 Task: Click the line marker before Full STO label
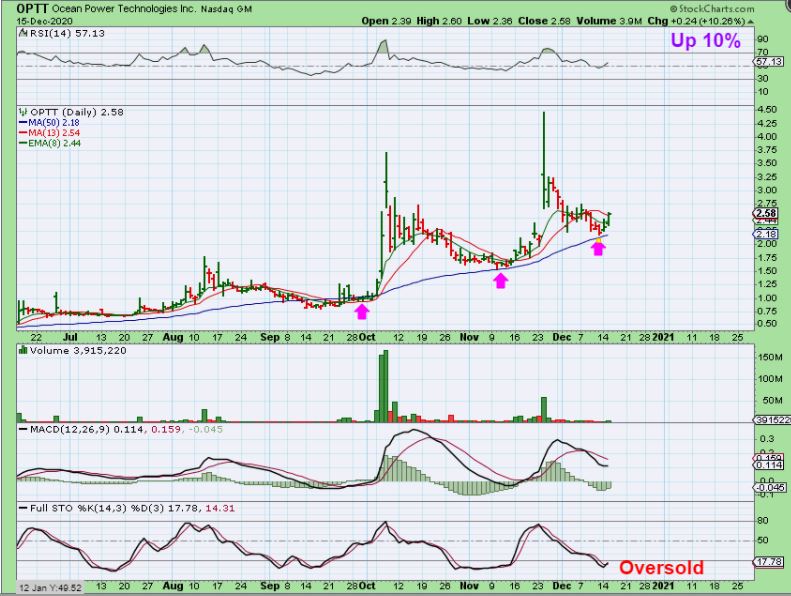click(x=23, y=508)
